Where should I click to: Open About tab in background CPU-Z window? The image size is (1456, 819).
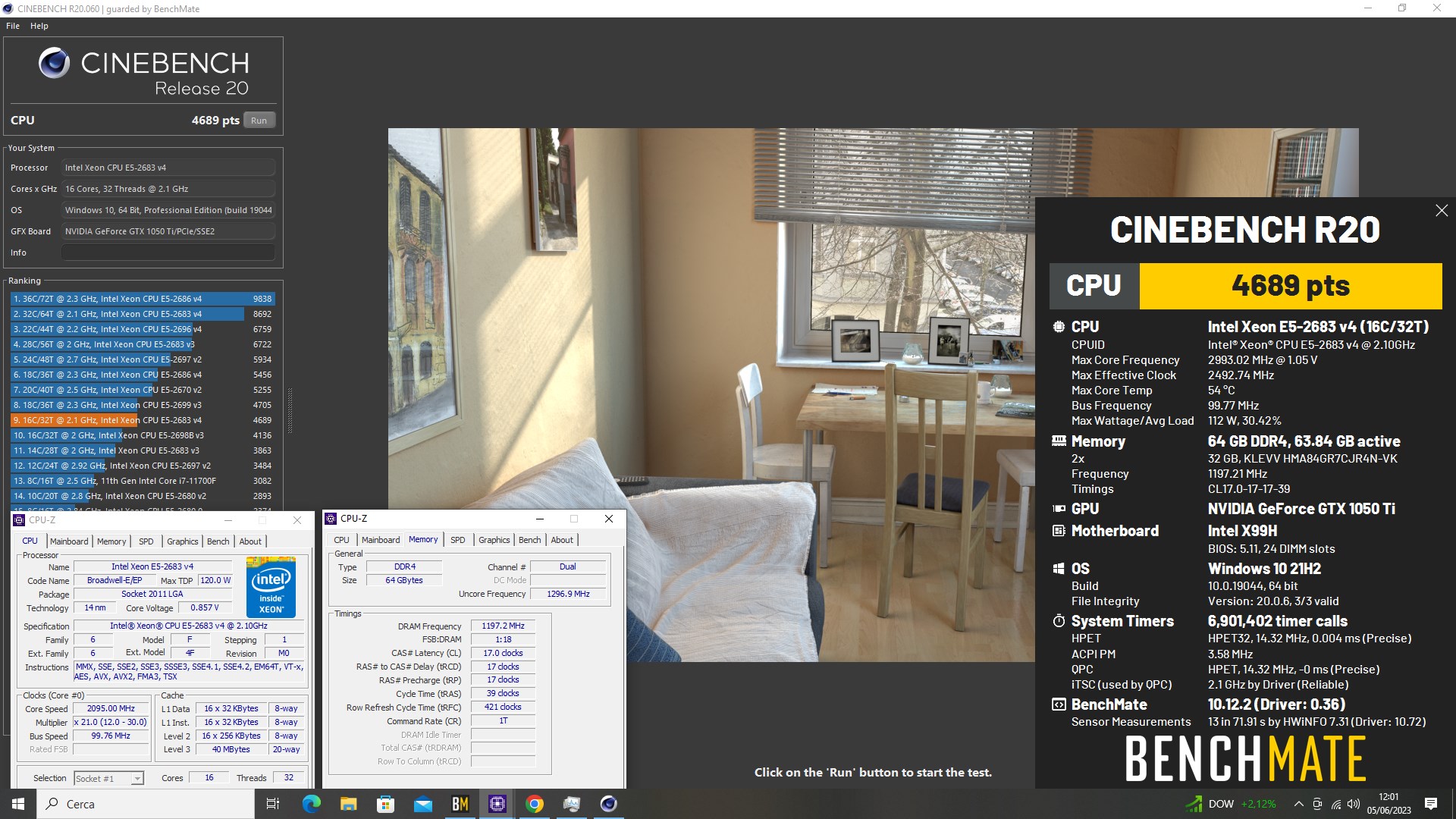[250, 541]
